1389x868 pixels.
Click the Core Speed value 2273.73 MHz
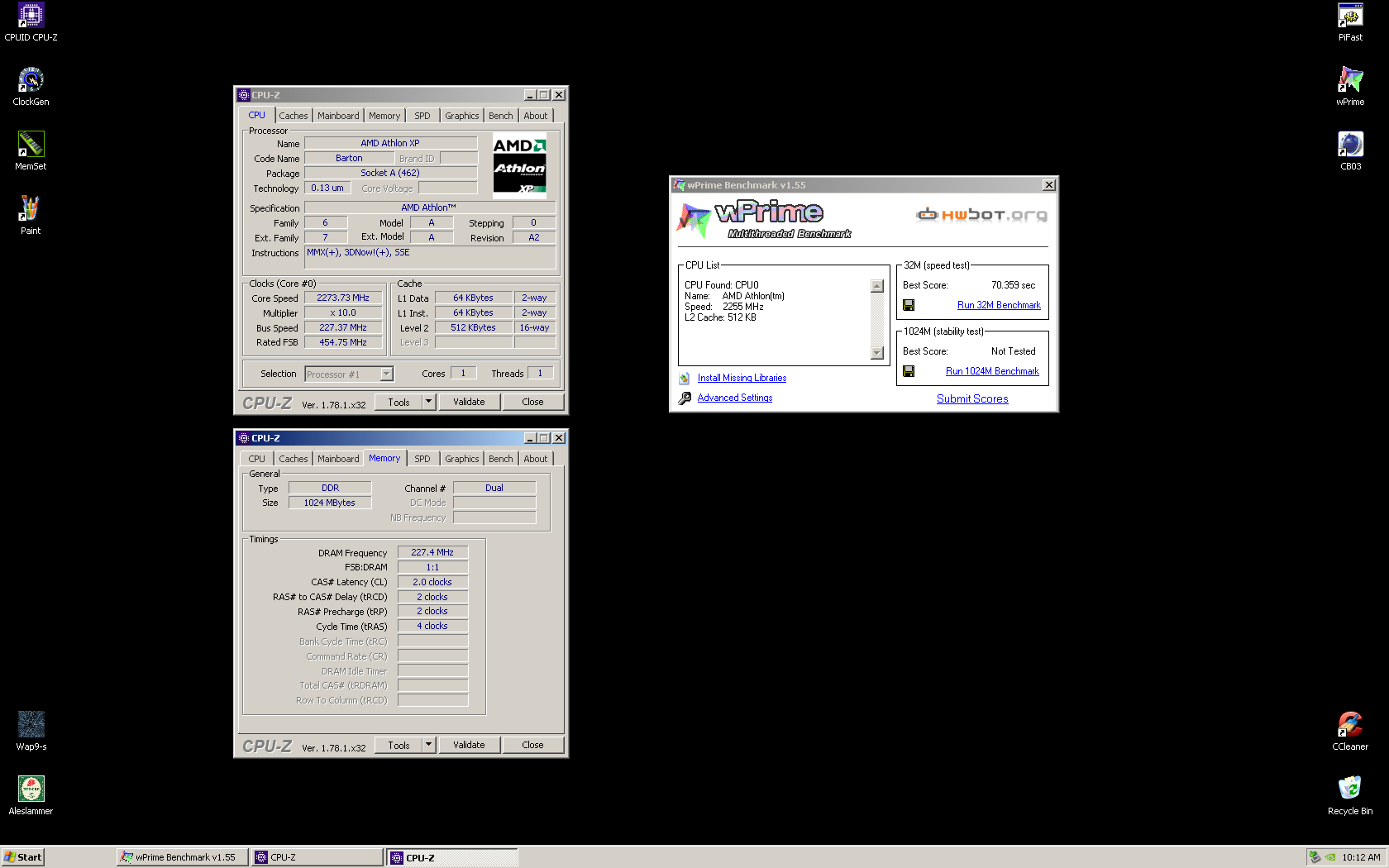pos(343,298)
